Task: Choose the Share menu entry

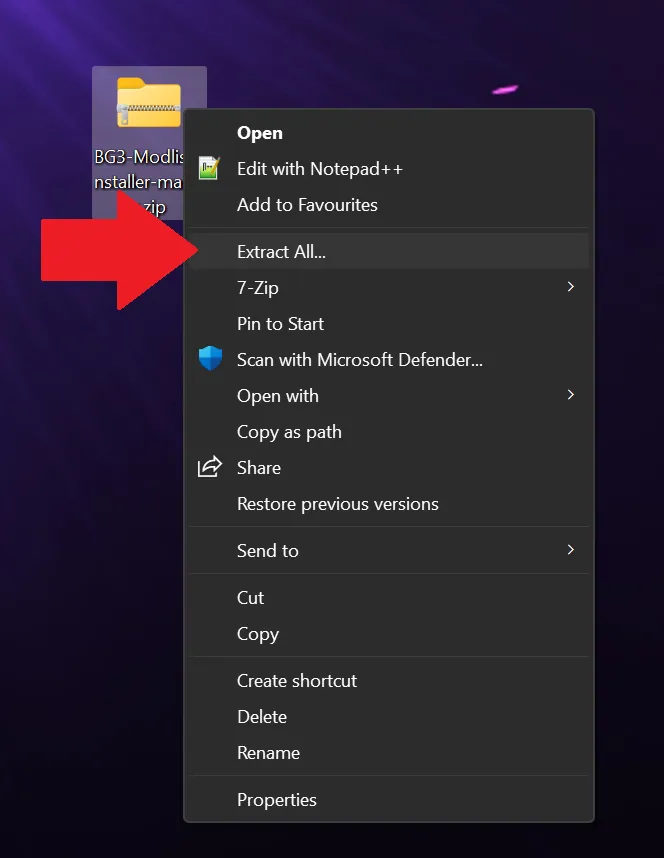Action: (x=389, y=468)
